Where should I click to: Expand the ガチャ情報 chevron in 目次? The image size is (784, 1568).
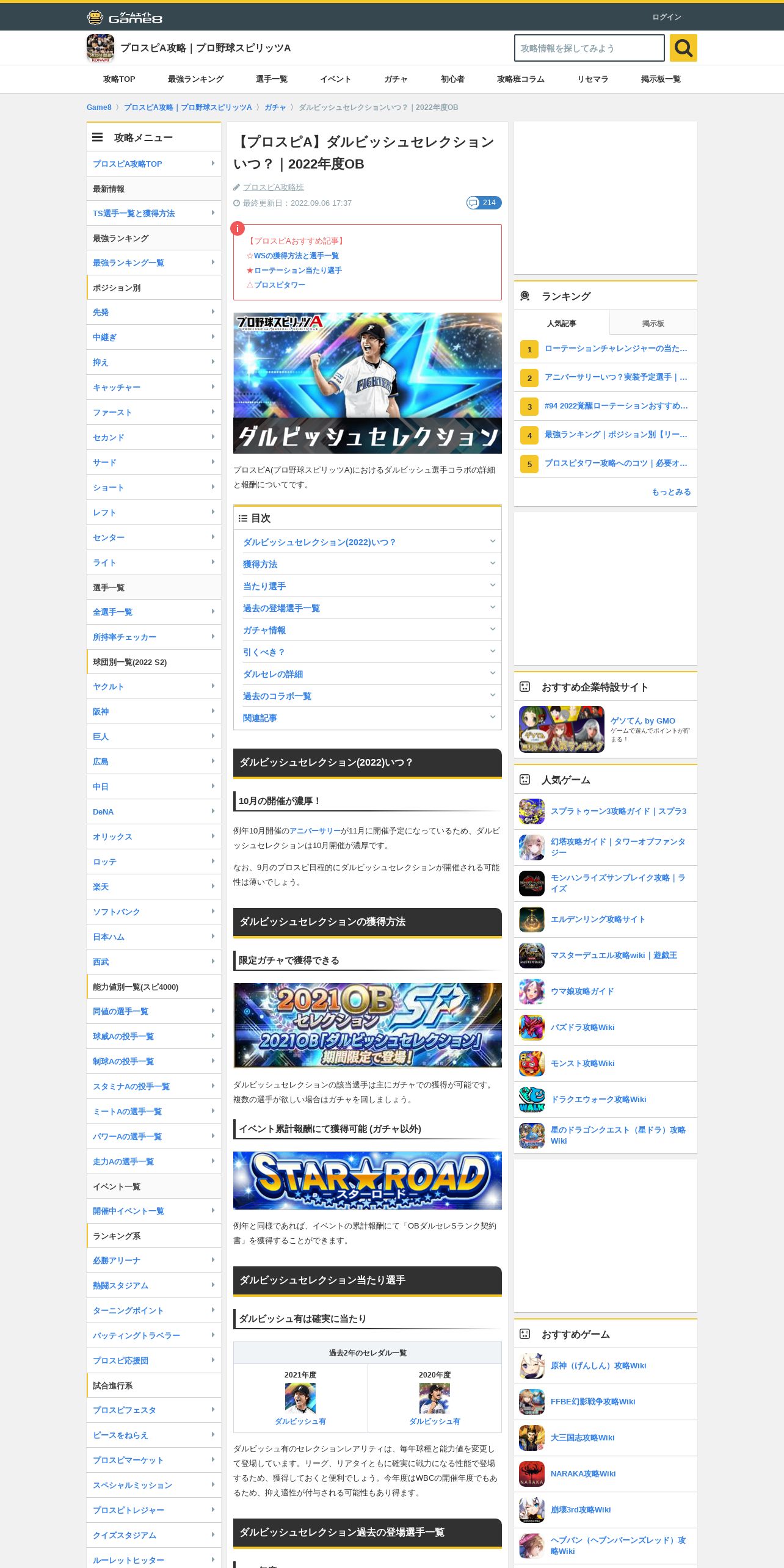click(492, 630)
